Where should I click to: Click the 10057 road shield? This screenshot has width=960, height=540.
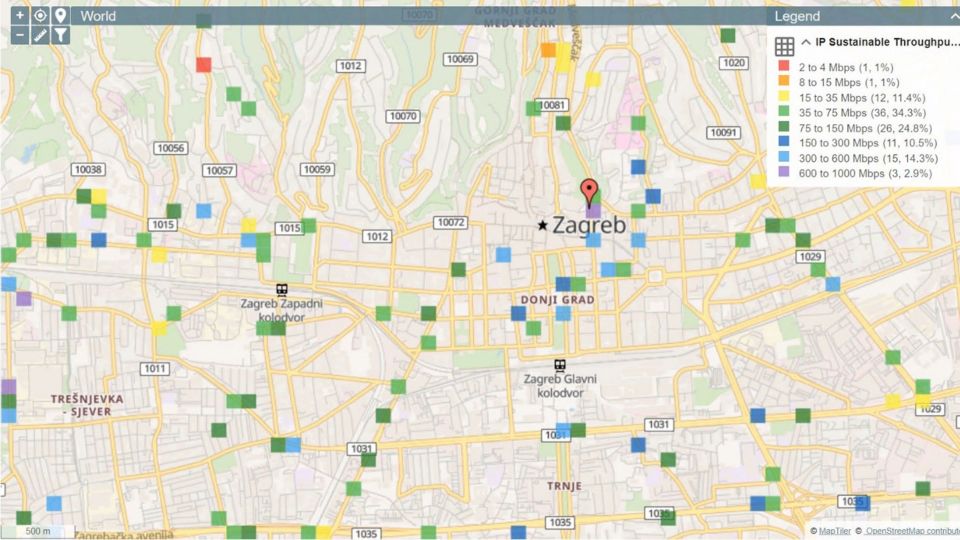[219, 170]
